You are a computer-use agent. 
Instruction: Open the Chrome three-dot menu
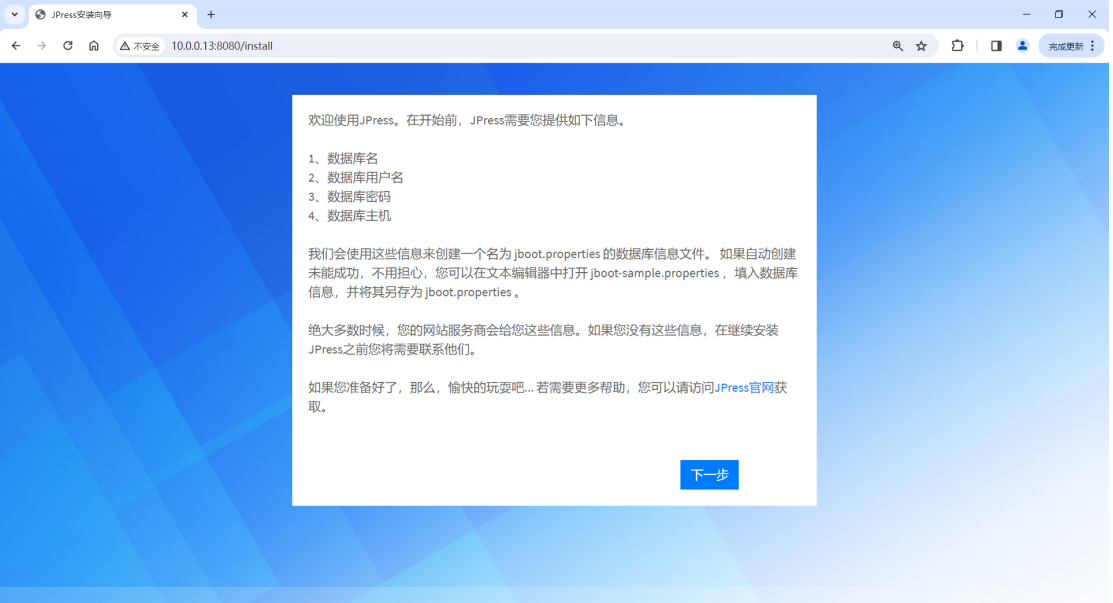(x=1093, y=46)
